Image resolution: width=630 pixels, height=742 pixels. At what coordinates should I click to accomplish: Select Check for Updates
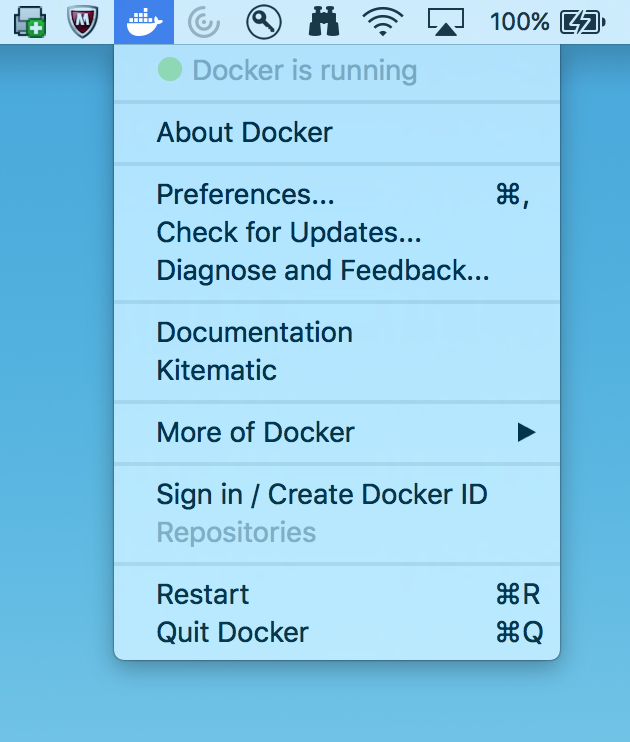click(289, 232)
